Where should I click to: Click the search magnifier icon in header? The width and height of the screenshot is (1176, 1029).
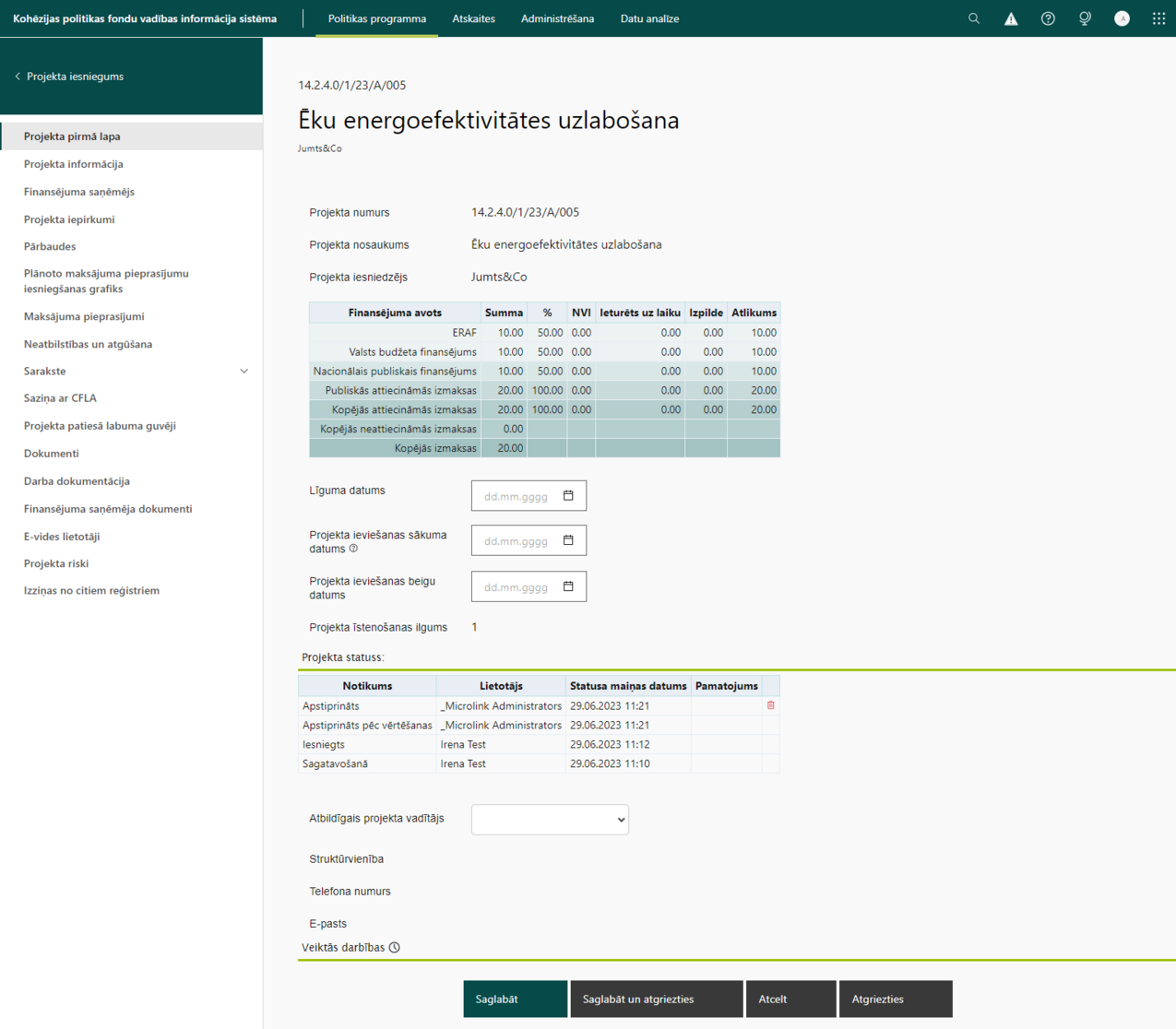click(x=974, y=18)
